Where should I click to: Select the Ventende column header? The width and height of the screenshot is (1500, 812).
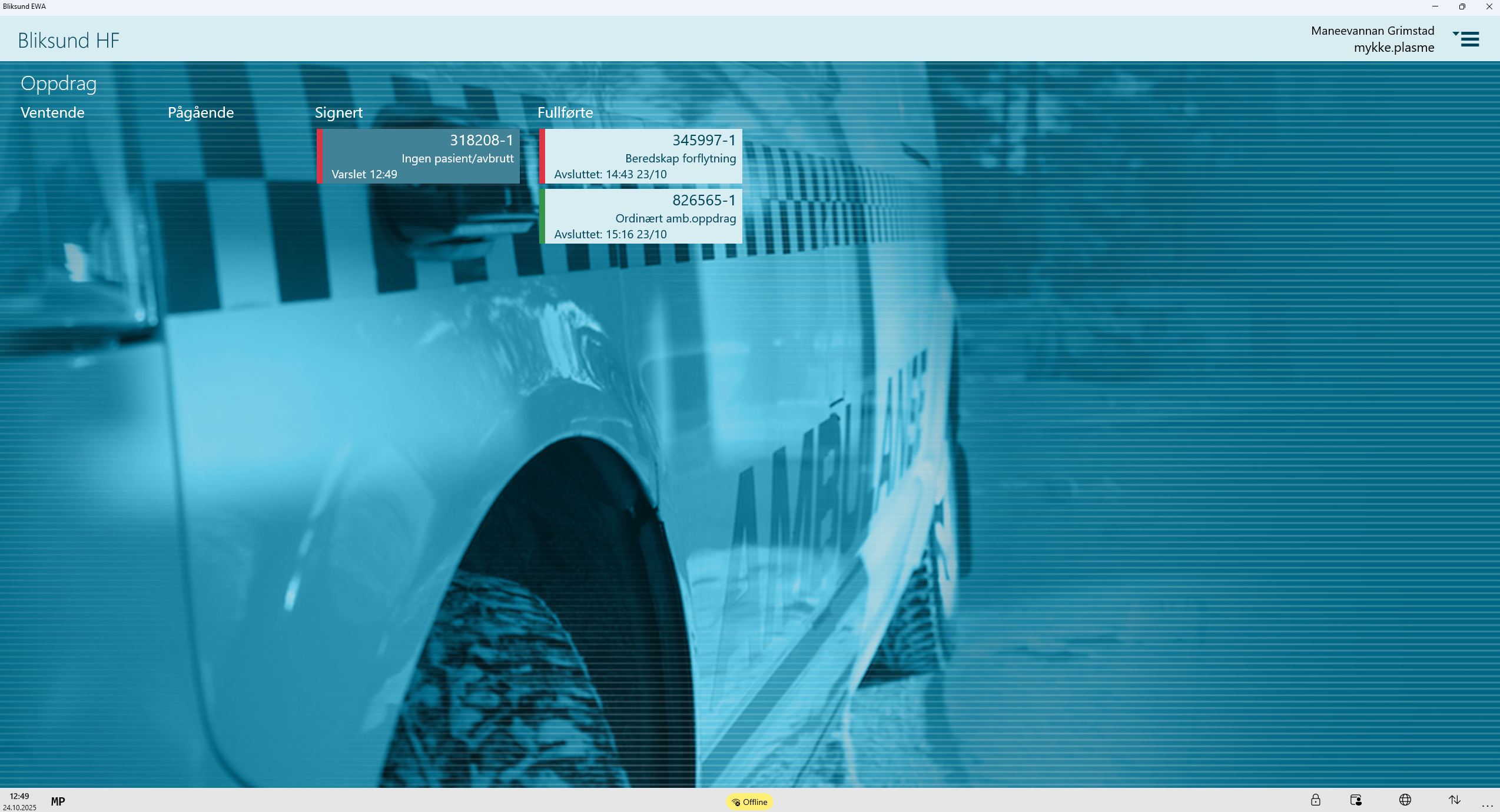point(52,112)
